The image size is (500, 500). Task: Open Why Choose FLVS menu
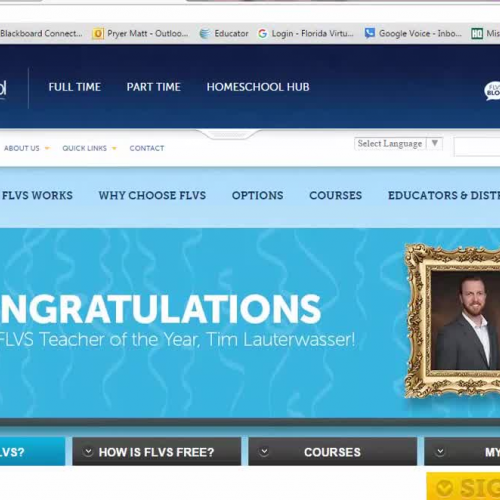click(152, 195)
